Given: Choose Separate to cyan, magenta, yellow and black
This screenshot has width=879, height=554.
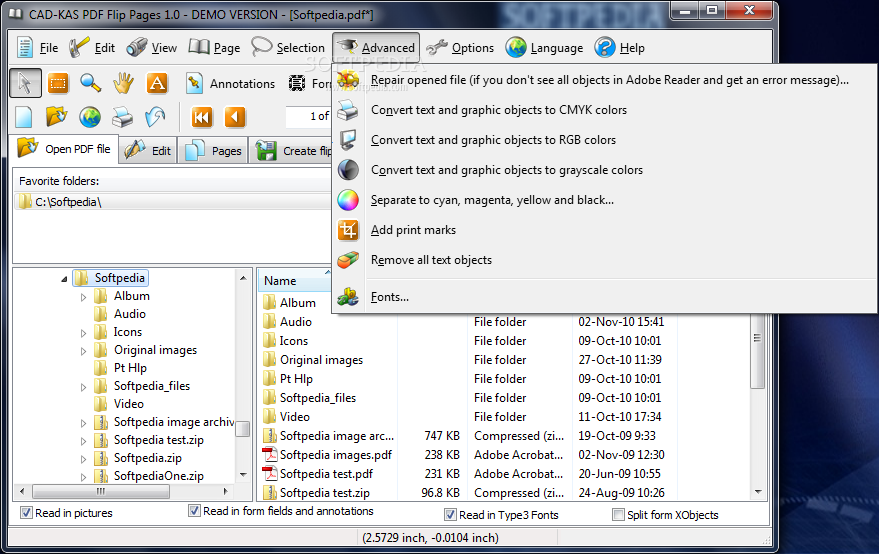Looking at the screenshot, I should coord(492,200).
